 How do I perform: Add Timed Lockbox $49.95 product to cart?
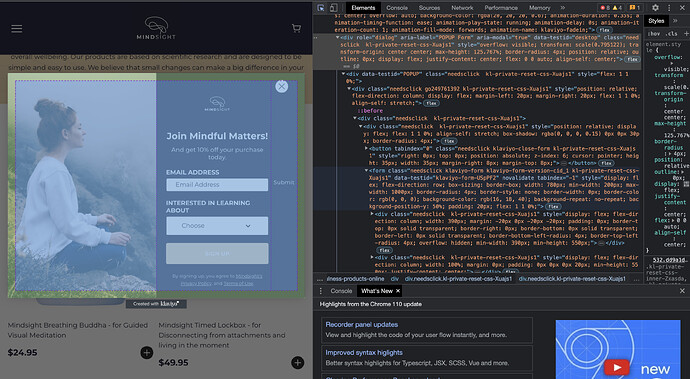(297, 363)
